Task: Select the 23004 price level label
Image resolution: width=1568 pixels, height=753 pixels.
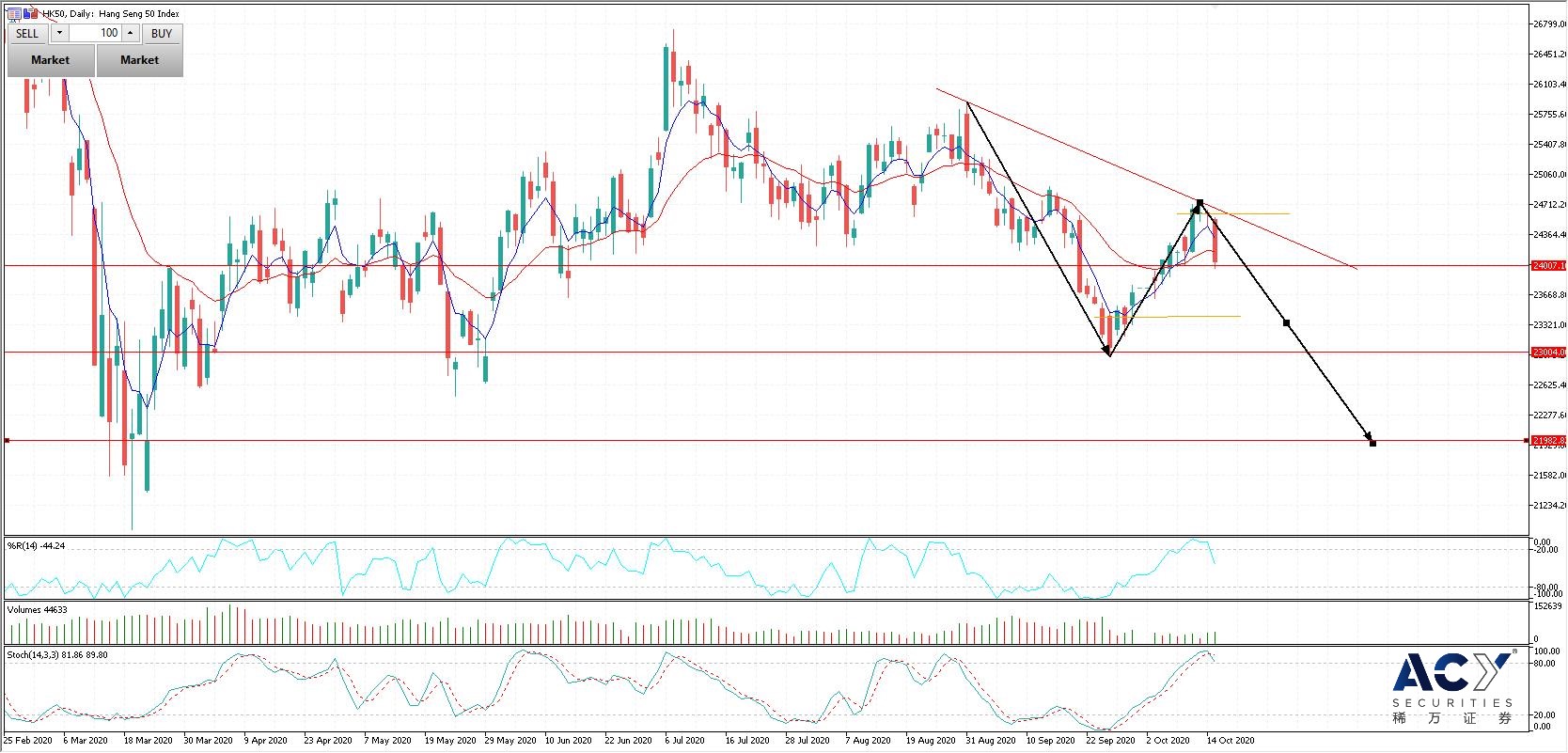Action: pyautogui.click(x=1547, y=353)
